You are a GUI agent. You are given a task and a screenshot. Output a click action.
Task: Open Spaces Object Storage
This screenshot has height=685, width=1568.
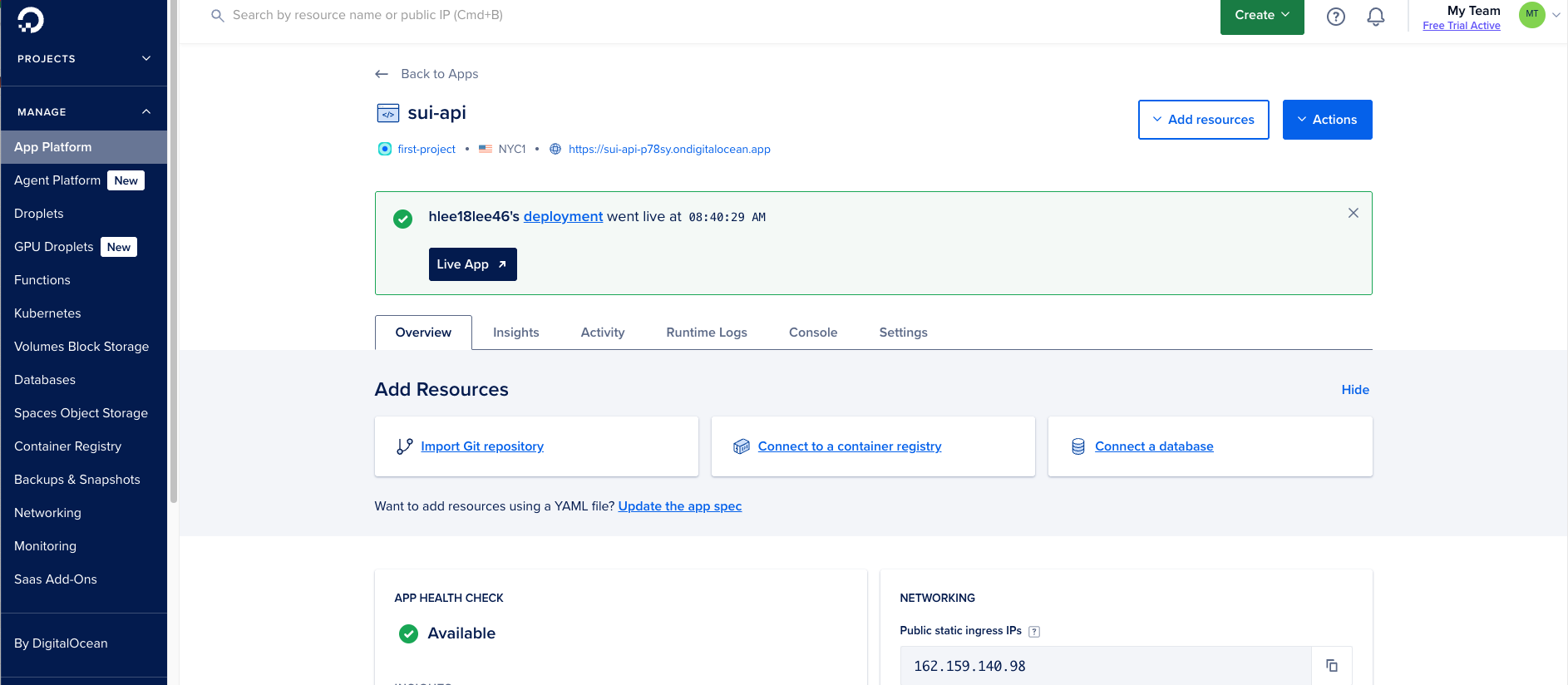(84, 413)
